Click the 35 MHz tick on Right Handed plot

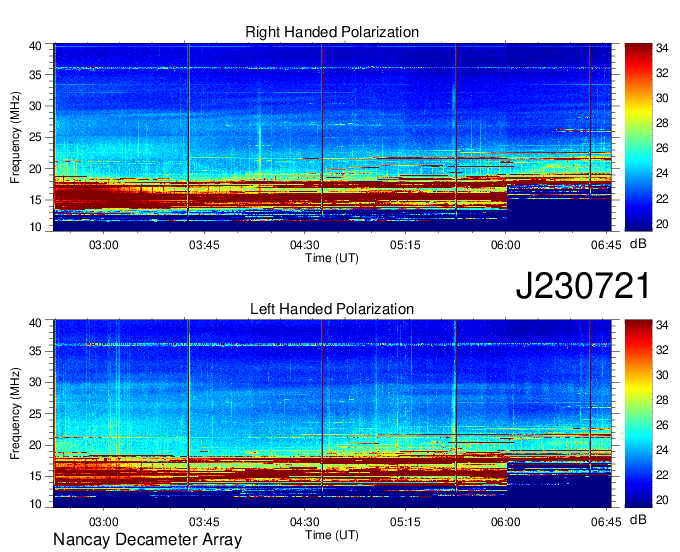point(35,75)
